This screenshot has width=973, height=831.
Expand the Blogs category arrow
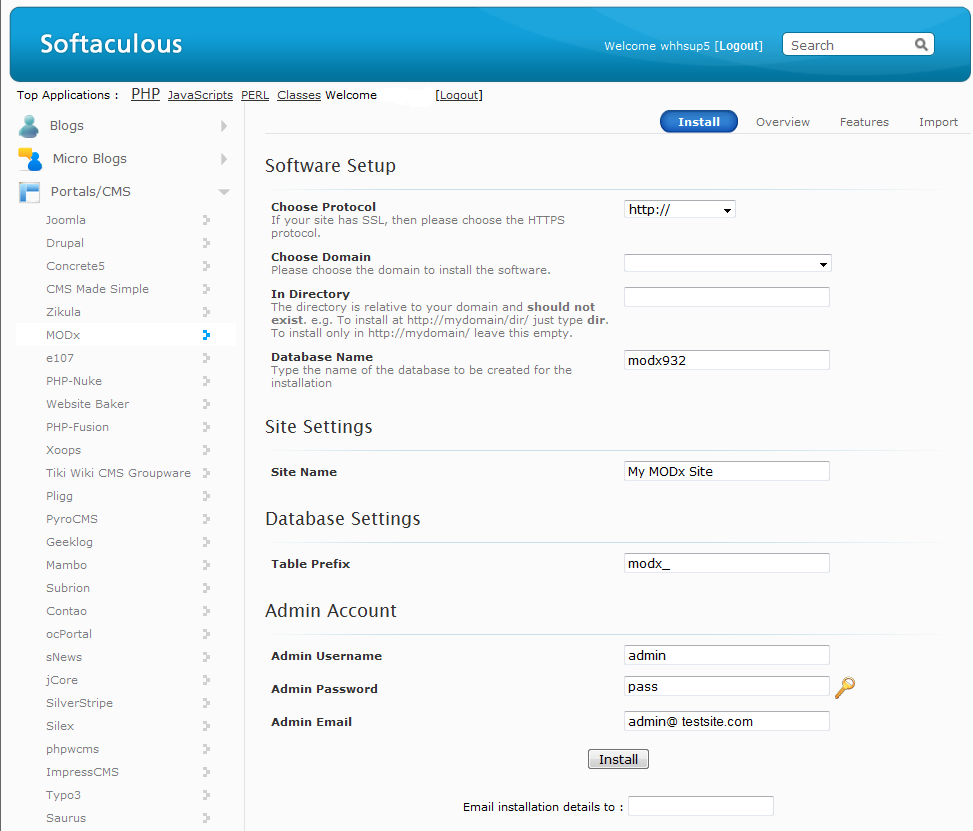[x=224, y=126]
